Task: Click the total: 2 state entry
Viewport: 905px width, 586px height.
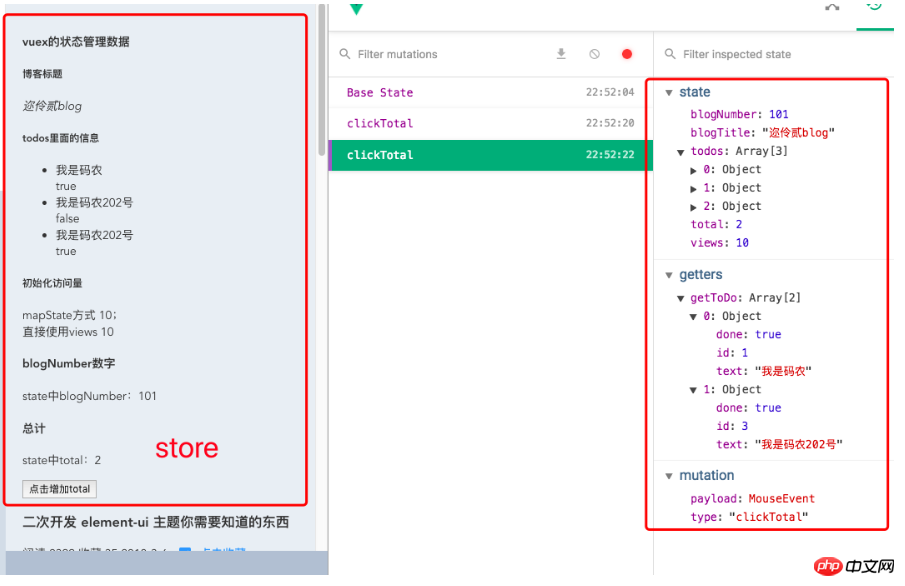Action: pos(716,225)
